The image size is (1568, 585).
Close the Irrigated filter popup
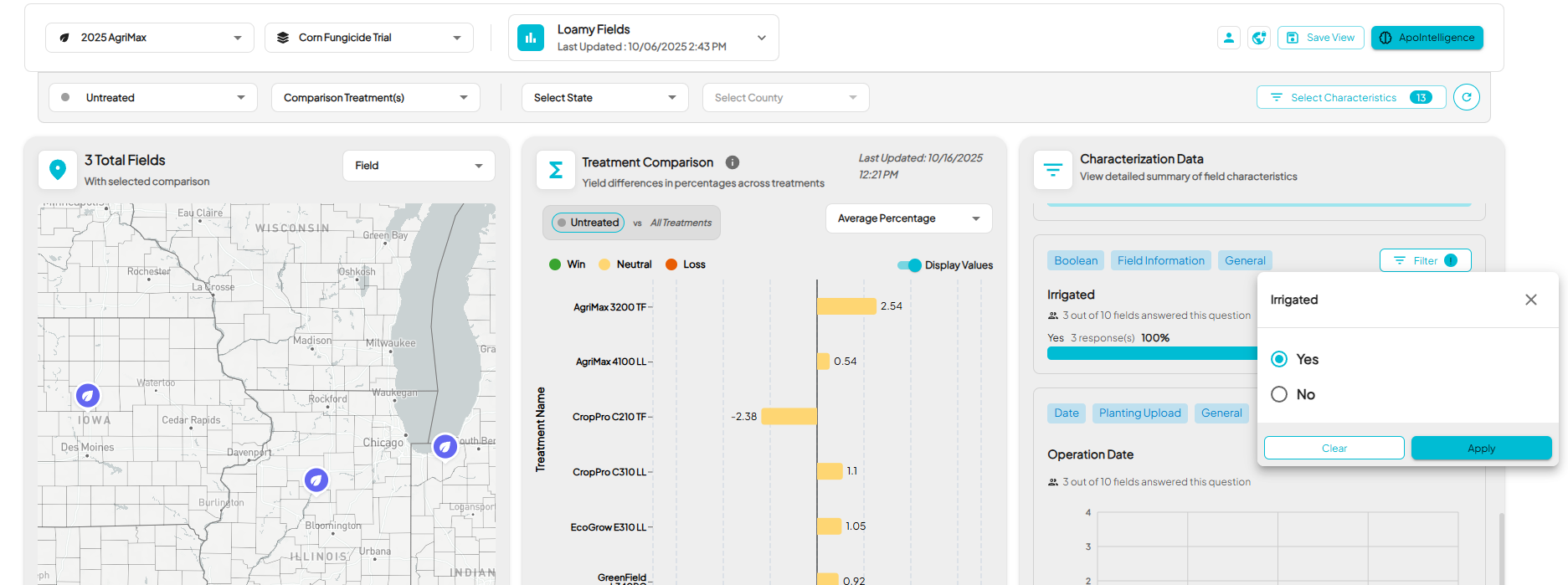pos(1530,300)
